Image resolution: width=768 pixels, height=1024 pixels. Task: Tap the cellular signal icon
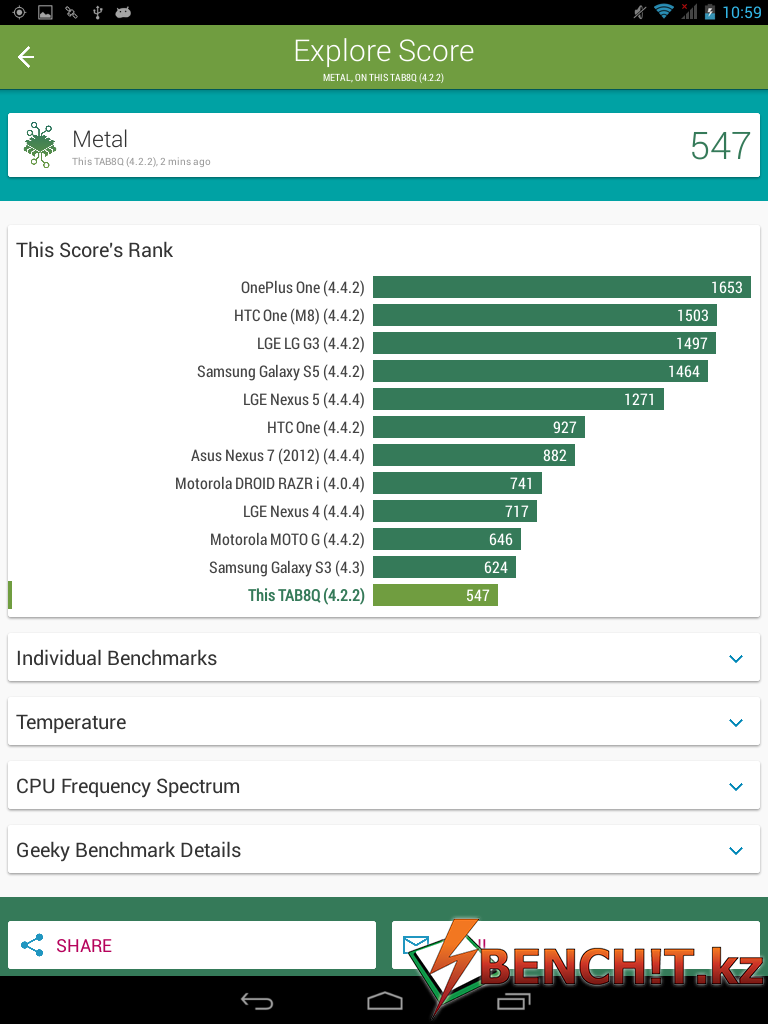click(x=688, y=11)
